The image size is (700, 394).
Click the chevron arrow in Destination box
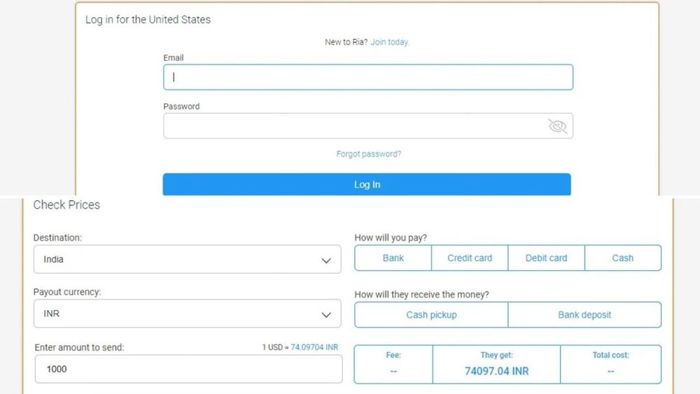pyautogui.click(x=326, y=261)
